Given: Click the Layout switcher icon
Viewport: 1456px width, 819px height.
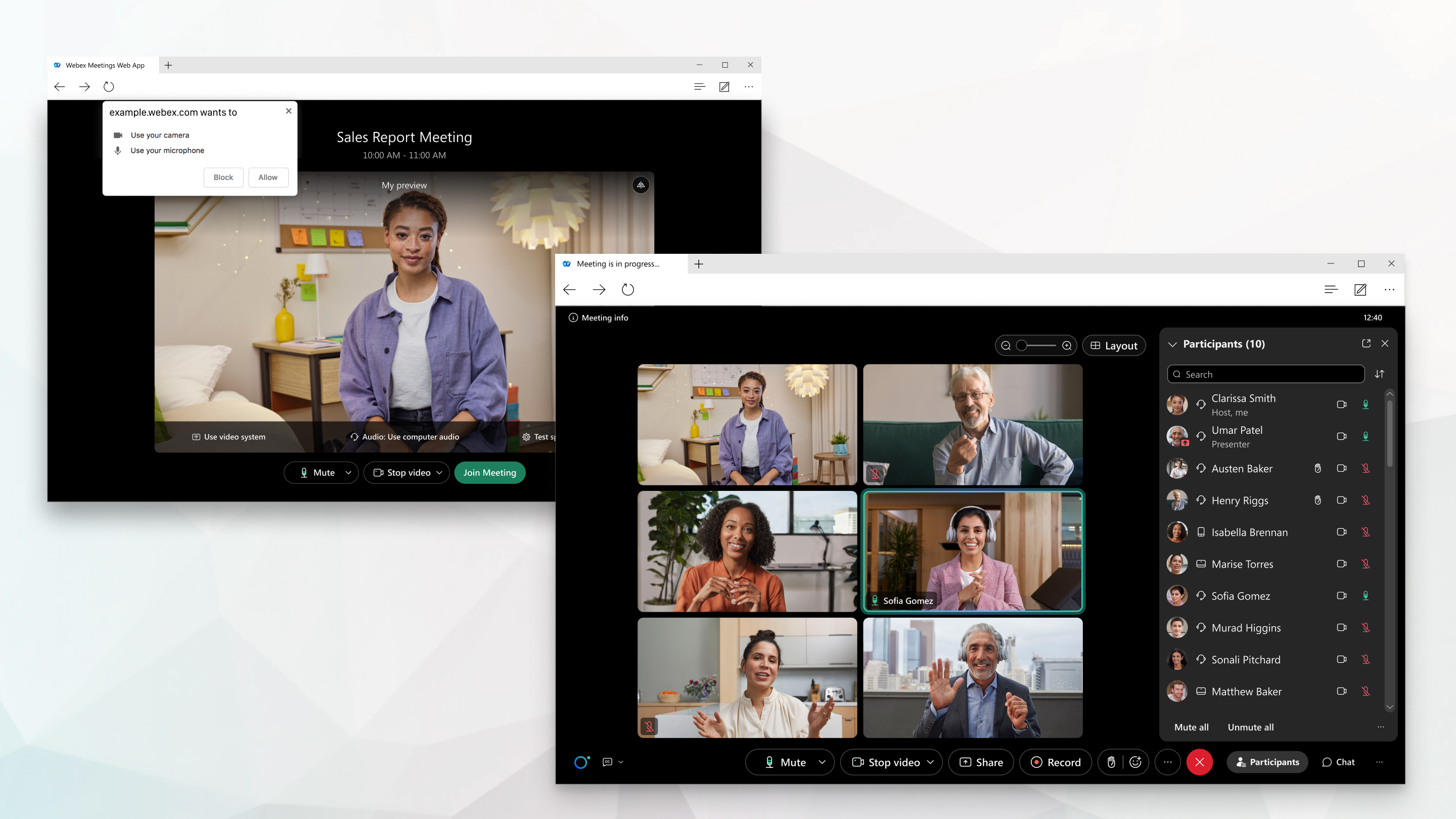Looking at the screenshot, I should 1113,345.
